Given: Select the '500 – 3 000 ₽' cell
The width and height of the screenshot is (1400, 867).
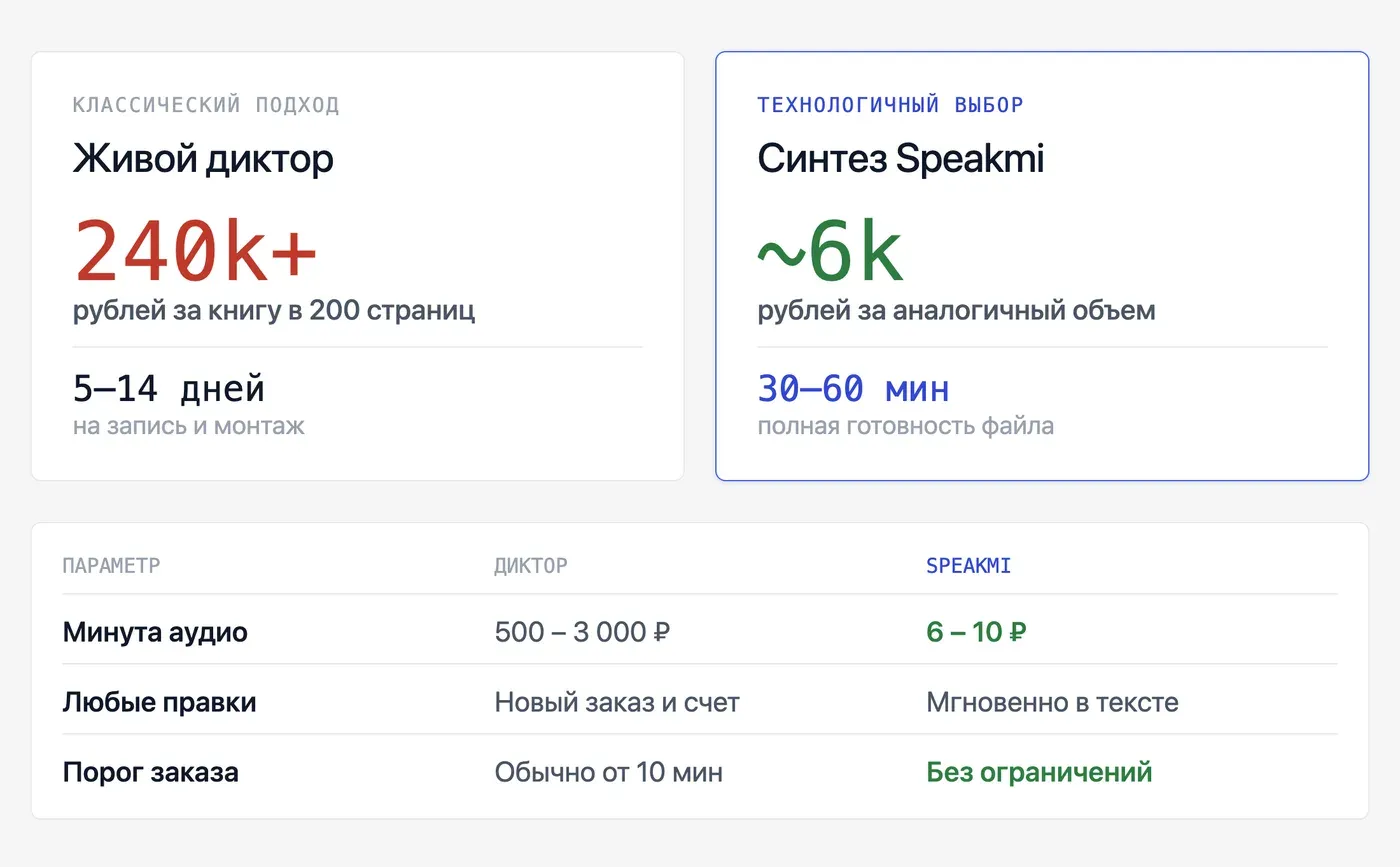Looking at the screenshot, I should 582,632.
